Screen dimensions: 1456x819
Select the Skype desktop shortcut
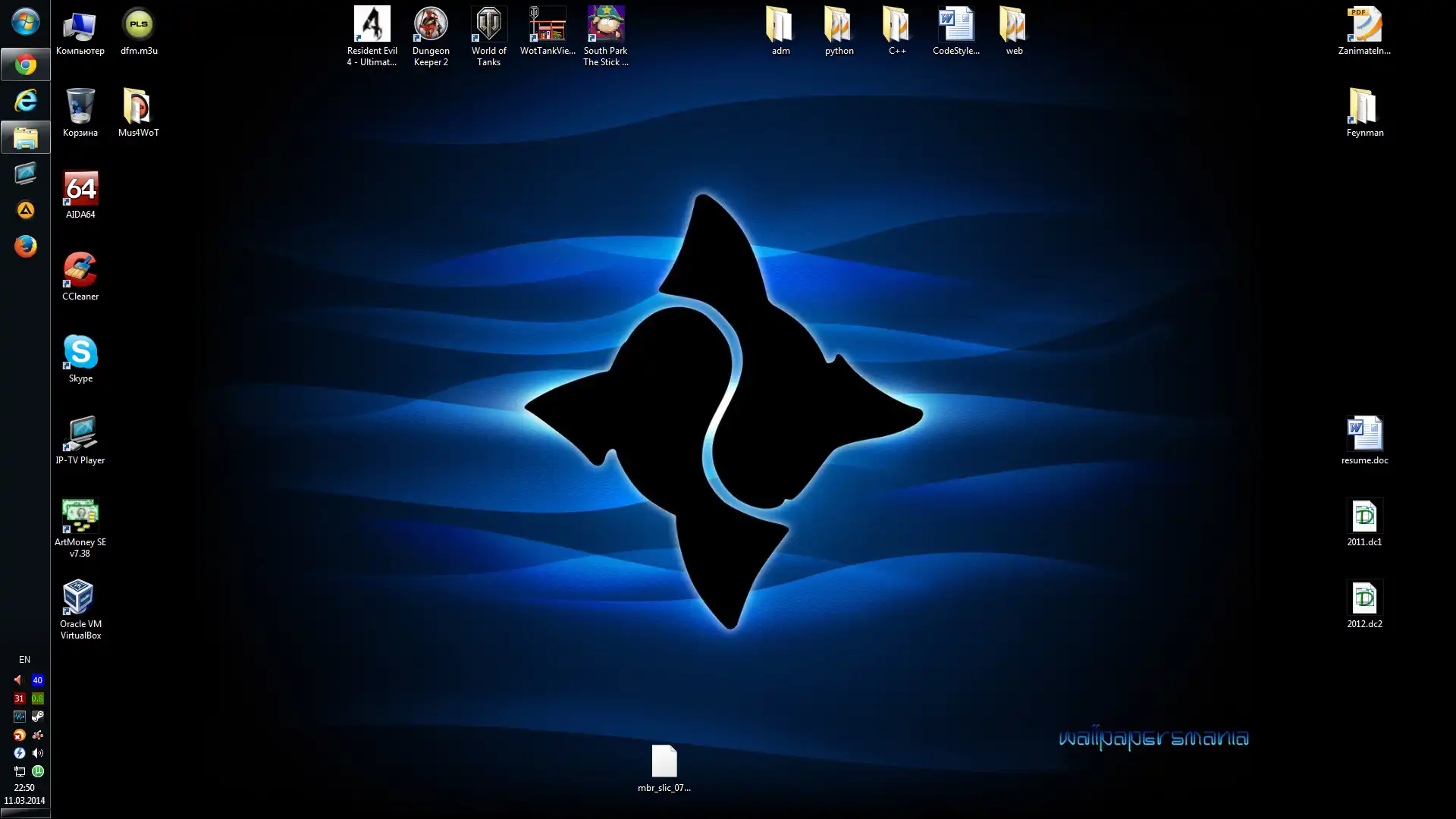click(x=80, y=353)
